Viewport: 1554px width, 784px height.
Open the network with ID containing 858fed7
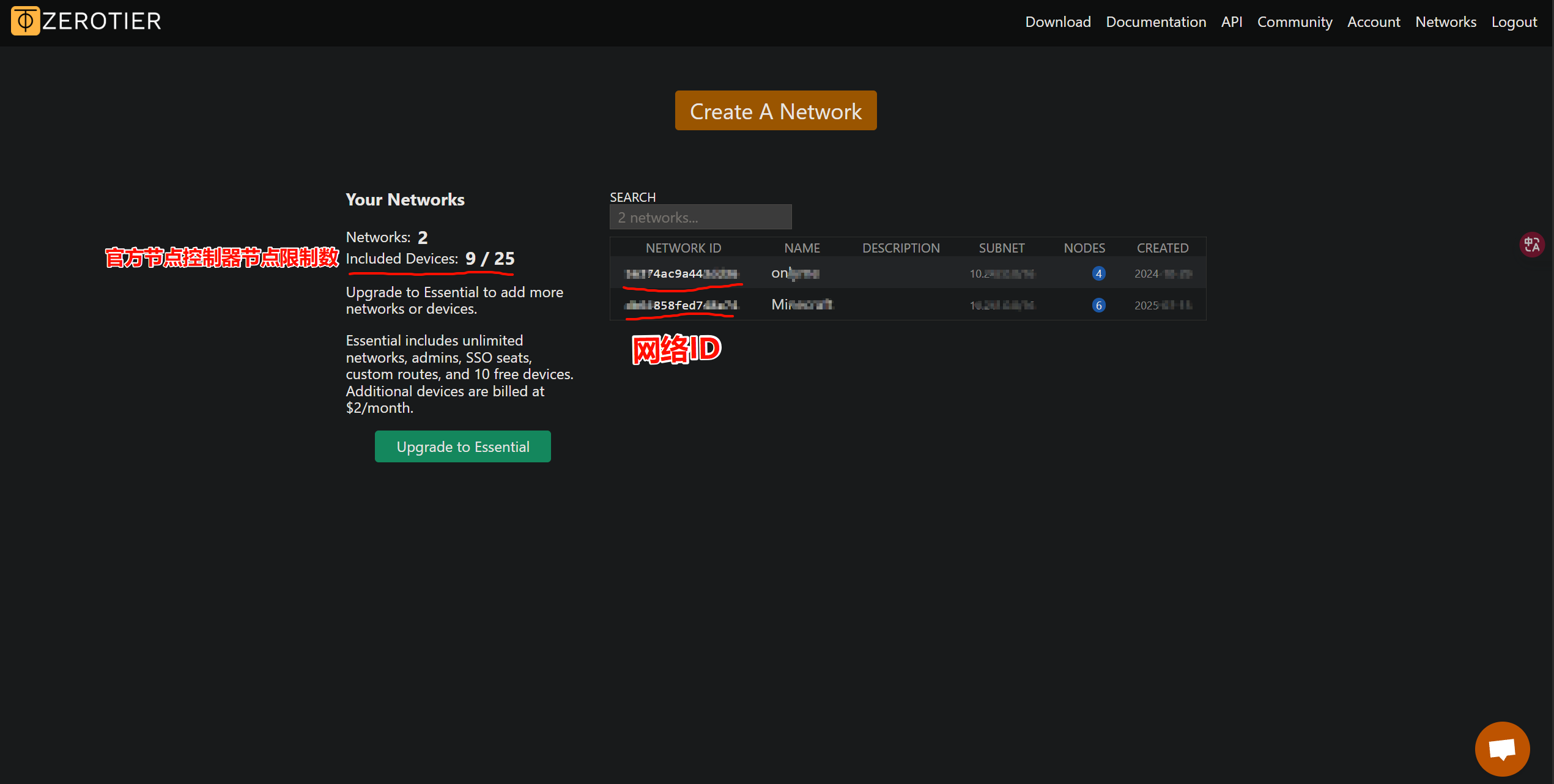[681, 305]
